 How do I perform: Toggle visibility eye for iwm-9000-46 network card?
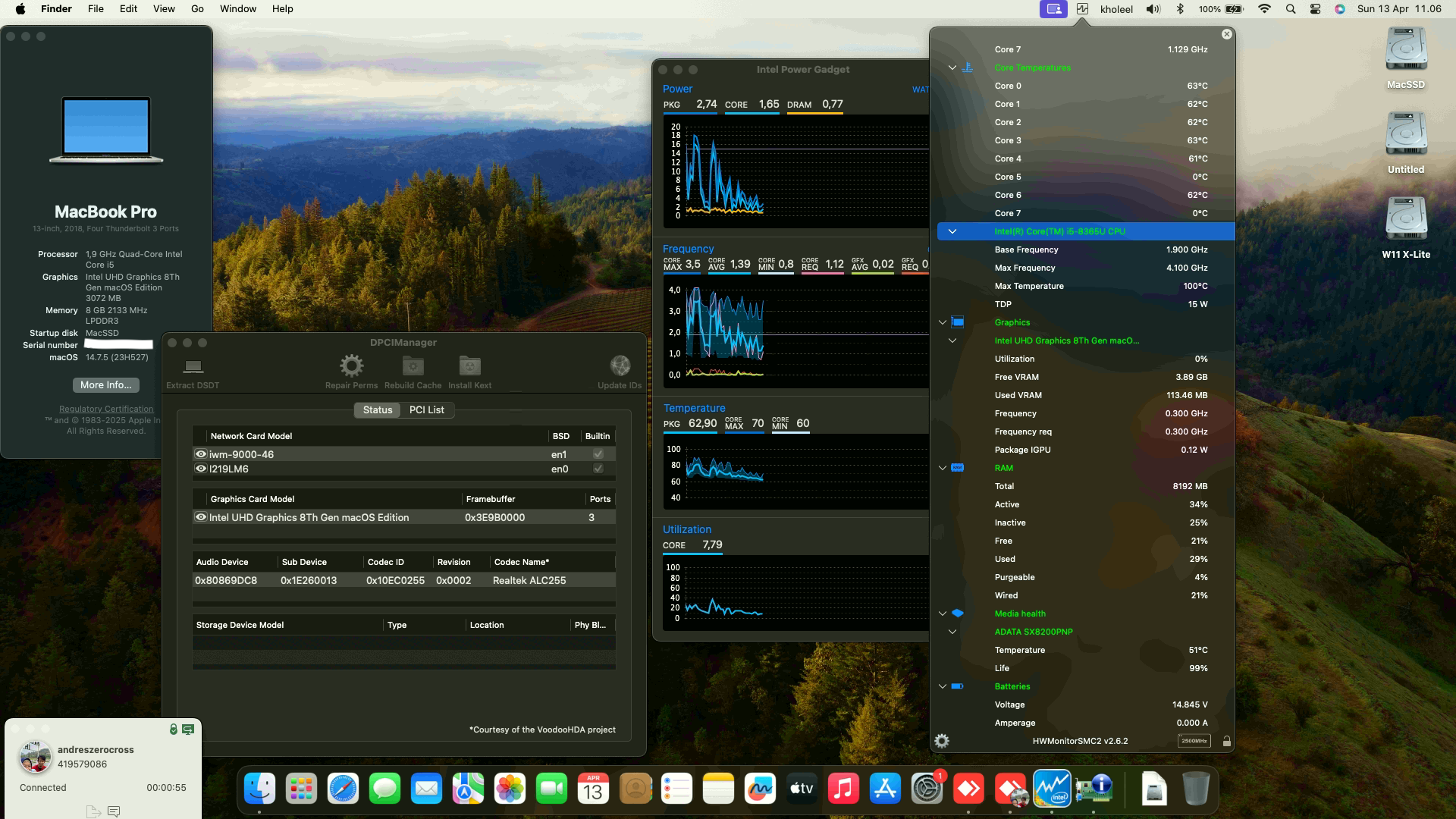point(201,453)
